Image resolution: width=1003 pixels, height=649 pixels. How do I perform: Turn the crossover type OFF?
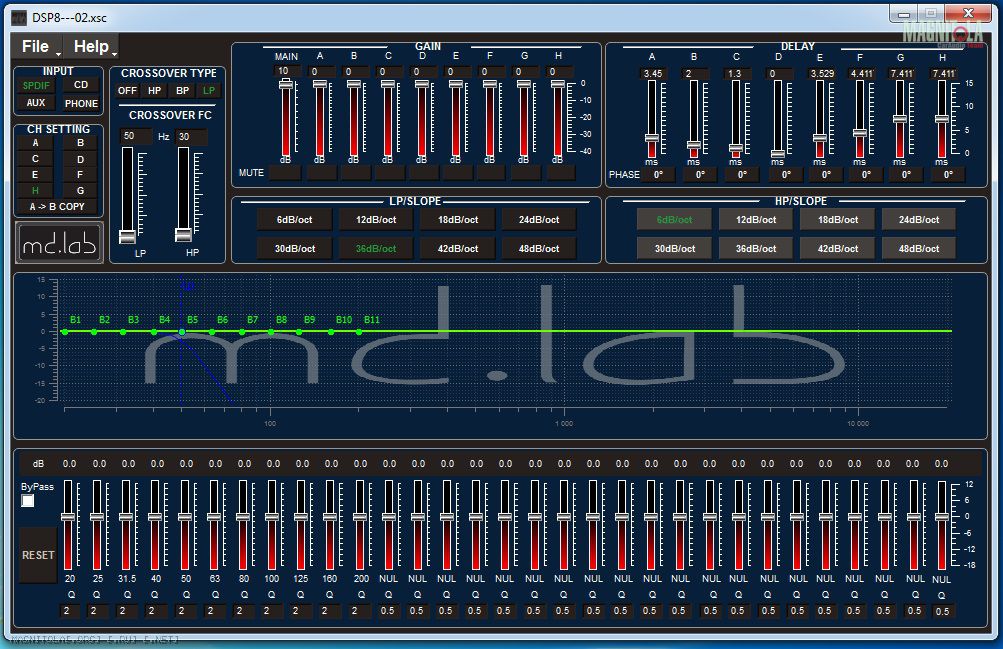coord(127,91)
